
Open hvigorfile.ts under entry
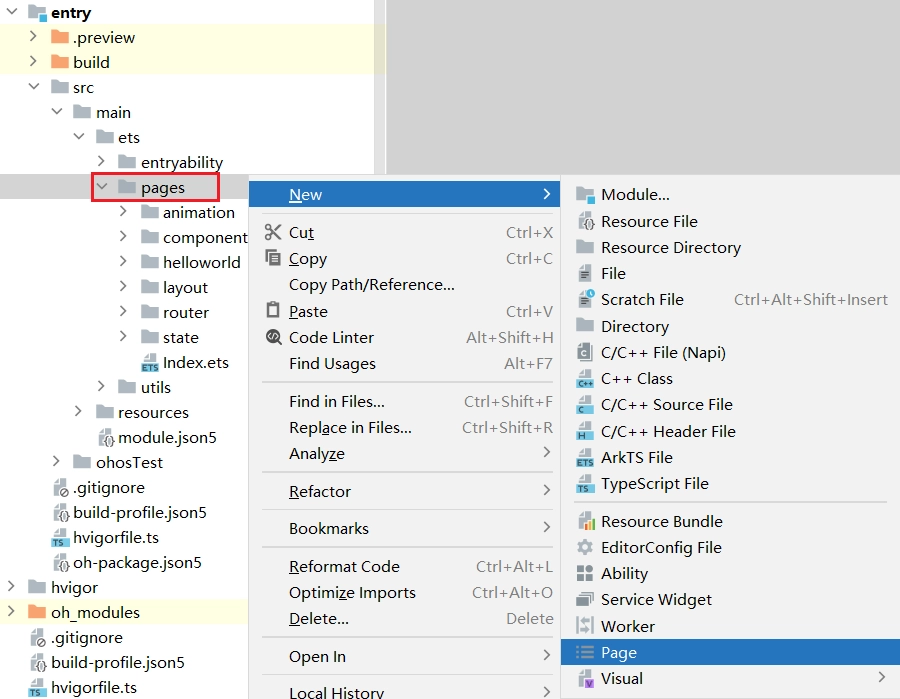point(115,537)
